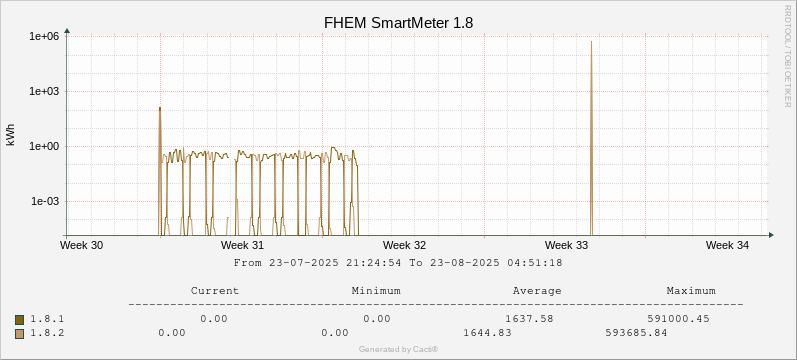This screenshot has height=360, width=797.
Task: Click the average value 1644.83
Action: pyautogui.click(x=487, y=333)
